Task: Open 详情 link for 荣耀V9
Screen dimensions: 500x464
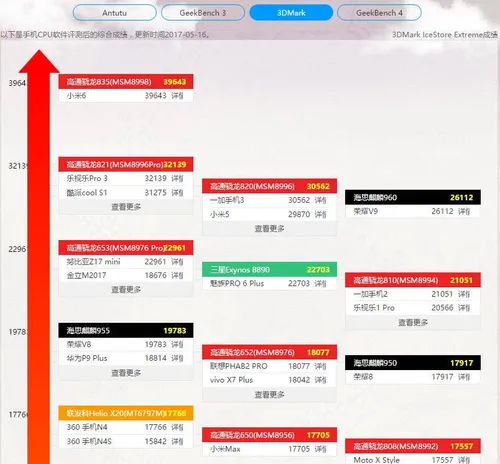Action: 464,211
